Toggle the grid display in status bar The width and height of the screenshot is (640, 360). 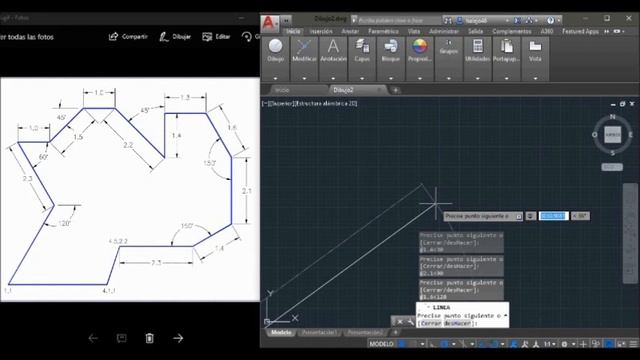coord(402,344)
